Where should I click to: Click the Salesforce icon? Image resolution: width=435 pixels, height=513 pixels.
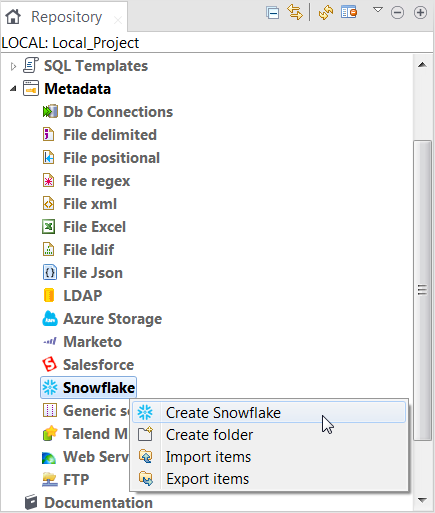pos(50,364)
